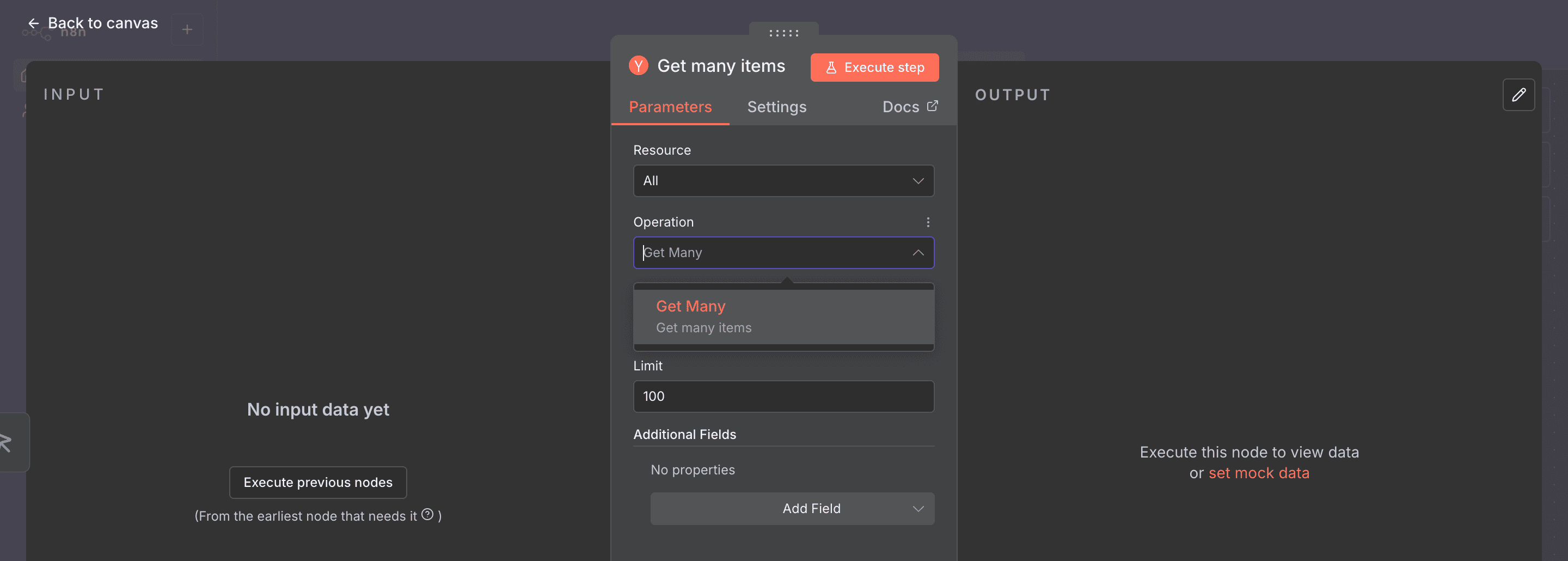This screenshot has width=1568, height=561.
Task: Select the Get Many option
Action: click(783, 317)
